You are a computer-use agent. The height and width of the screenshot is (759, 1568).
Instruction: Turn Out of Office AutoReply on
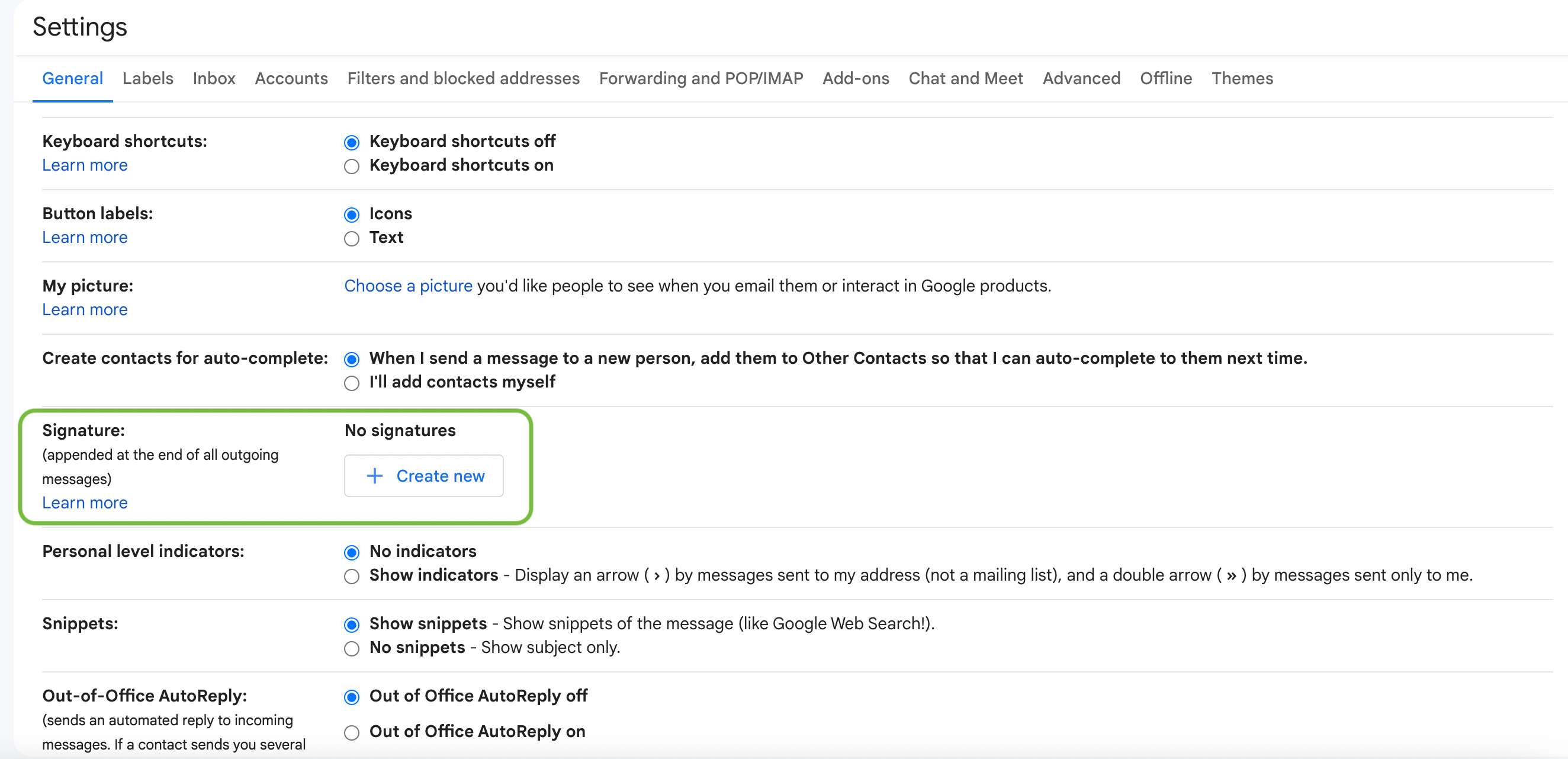pos(351,732)
